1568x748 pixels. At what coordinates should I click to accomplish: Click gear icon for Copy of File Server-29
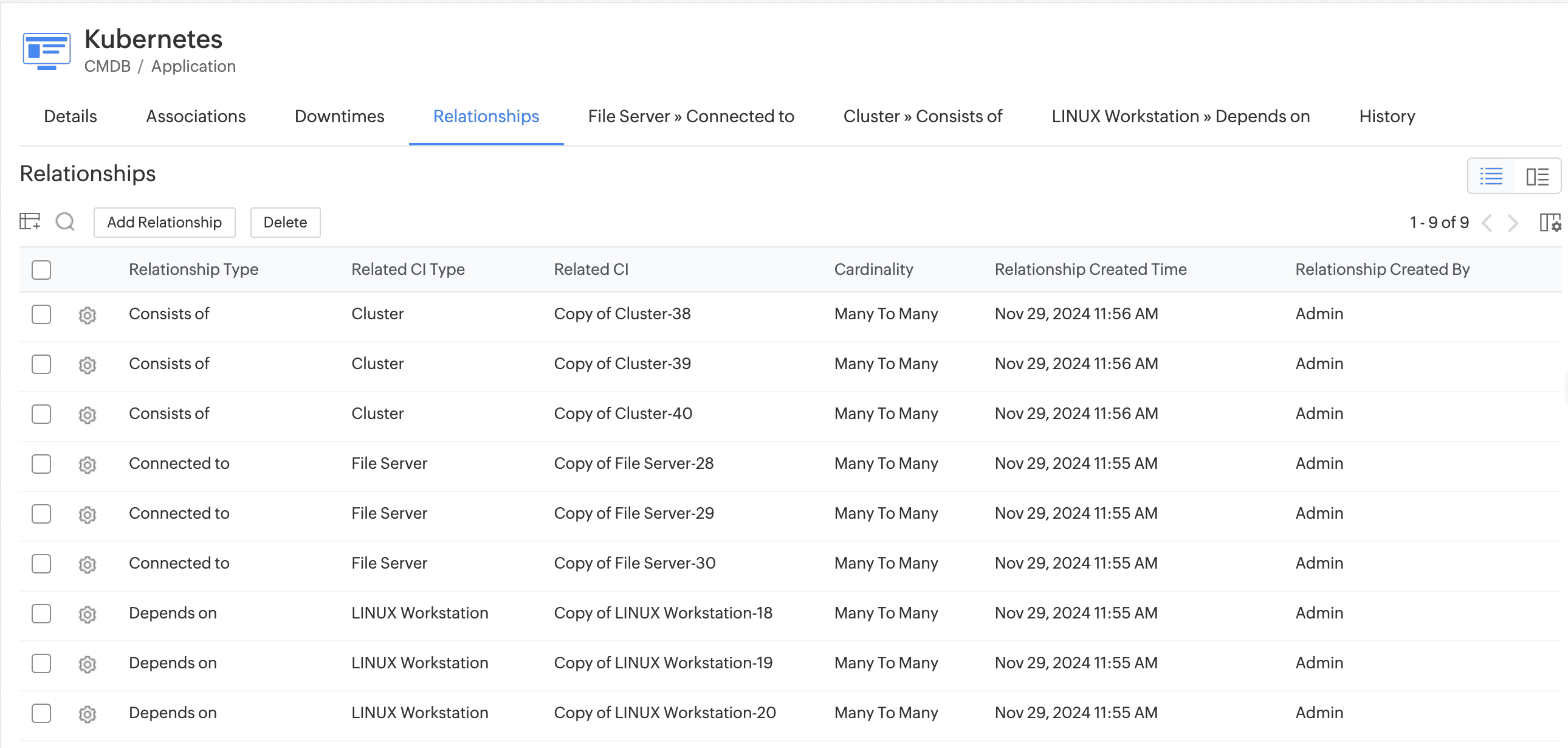click(88, 514)
